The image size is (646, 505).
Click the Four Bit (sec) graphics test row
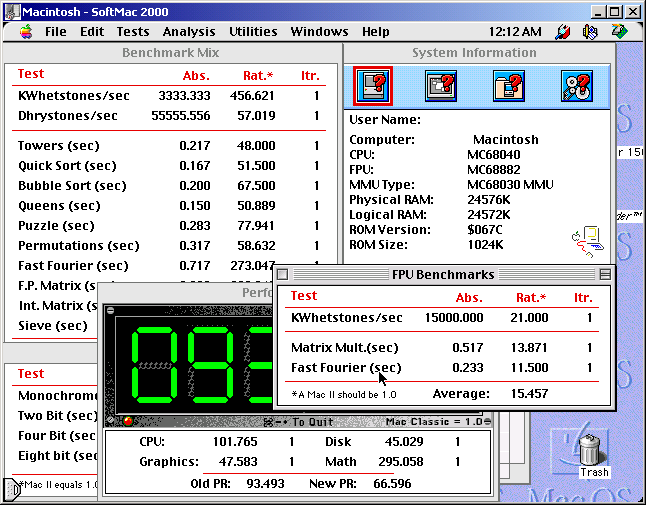tap(55, 436)
